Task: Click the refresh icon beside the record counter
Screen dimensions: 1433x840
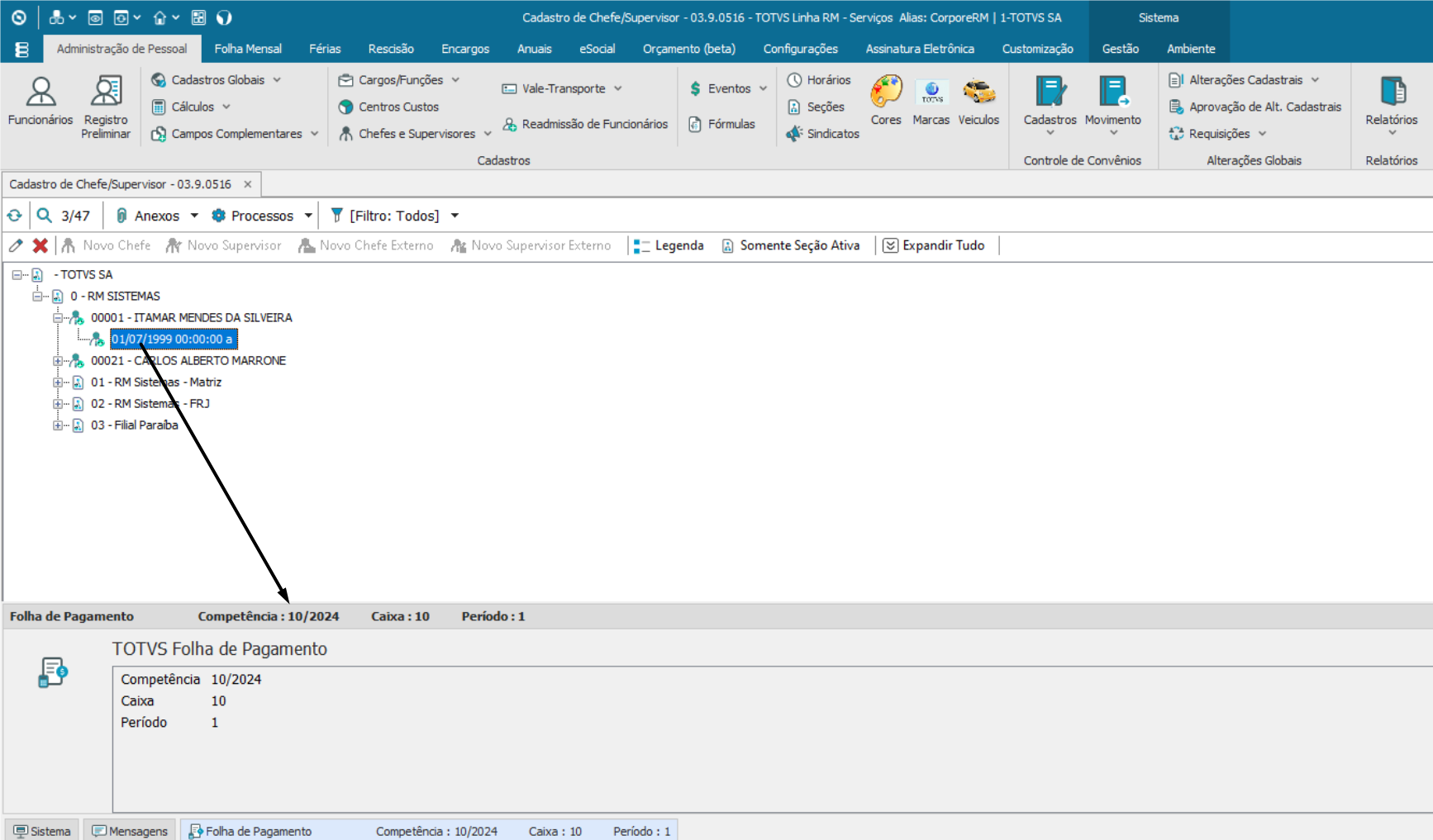Action: (x=15, y=216)
